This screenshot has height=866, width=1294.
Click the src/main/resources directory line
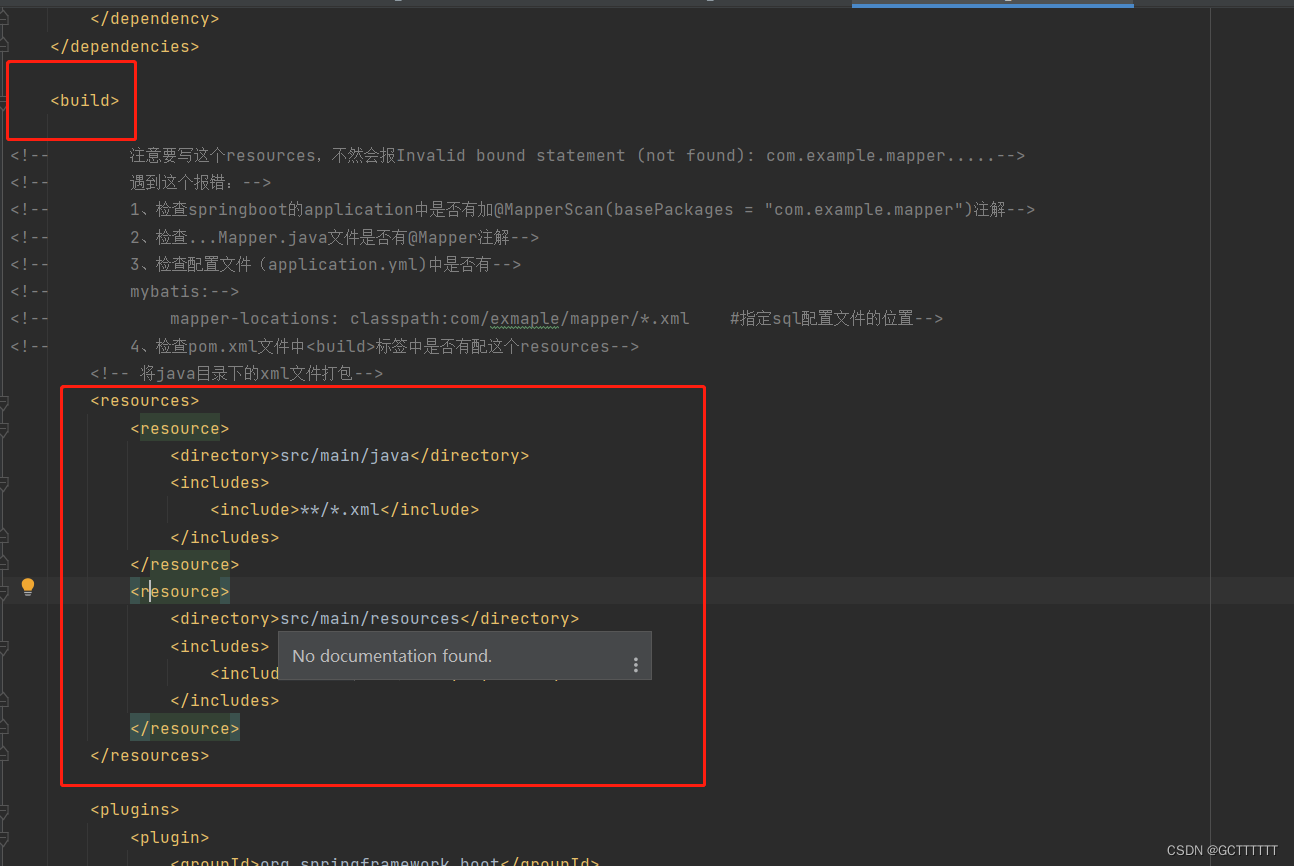click(x=375, y=619)
